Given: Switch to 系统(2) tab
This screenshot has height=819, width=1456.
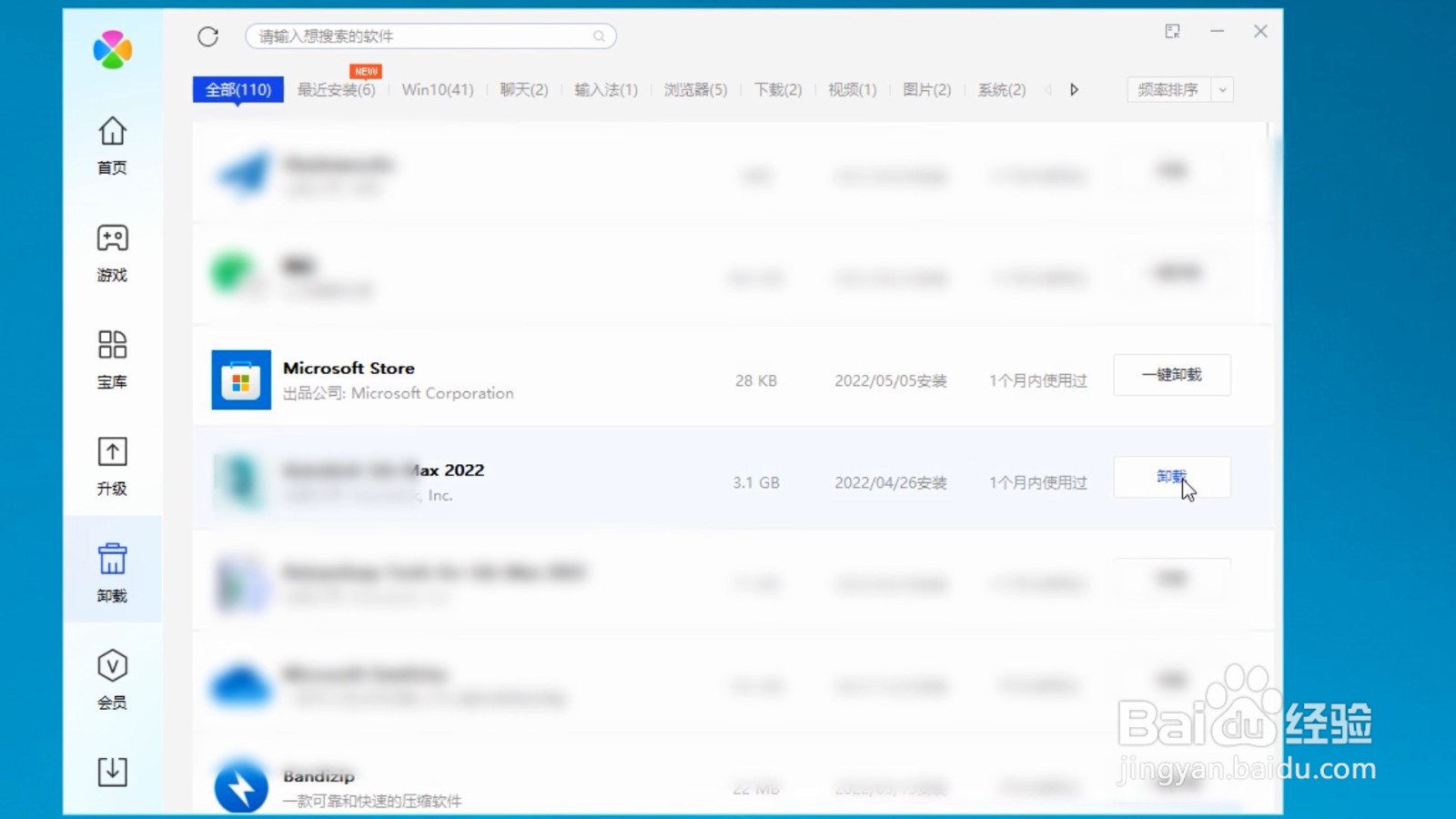Looking at the screenshot, I should (1001, 89).
